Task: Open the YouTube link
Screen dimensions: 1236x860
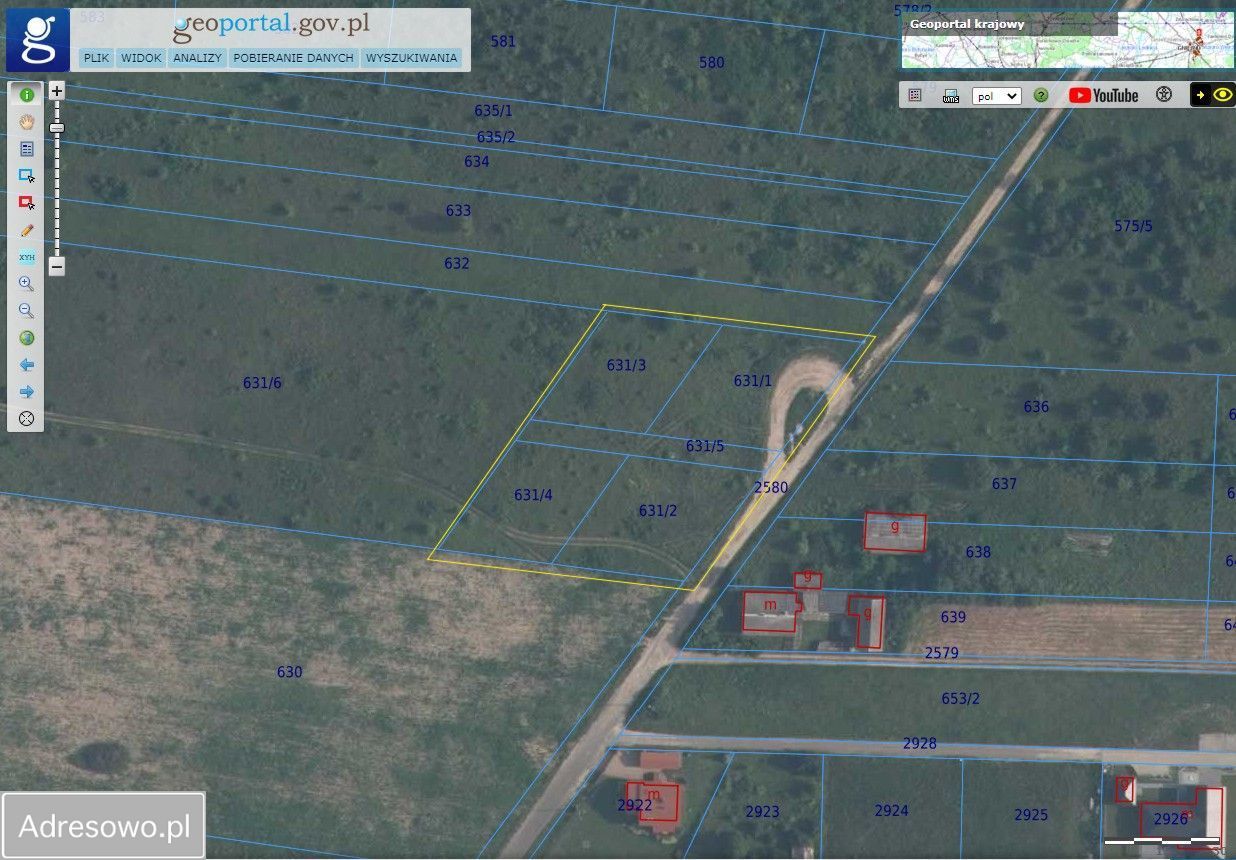Action: (1103, 95)
